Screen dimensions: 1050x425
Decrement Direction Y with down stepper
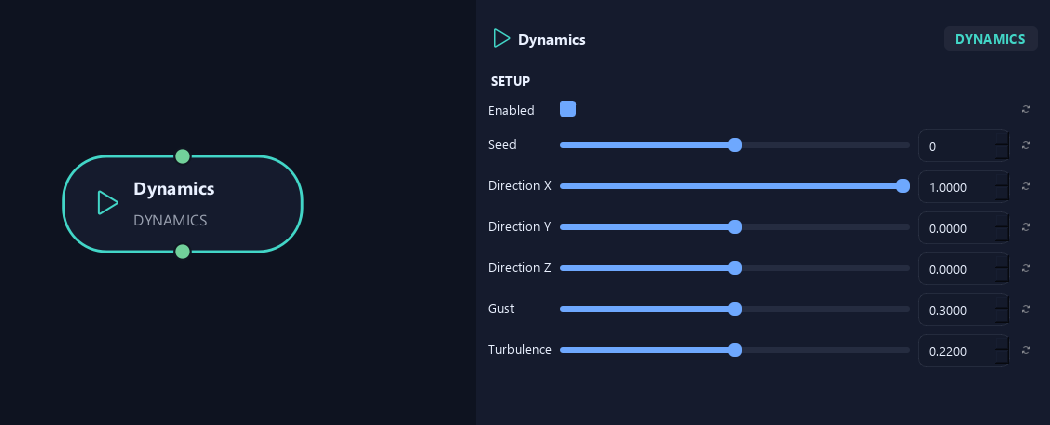coord(1002,235)
